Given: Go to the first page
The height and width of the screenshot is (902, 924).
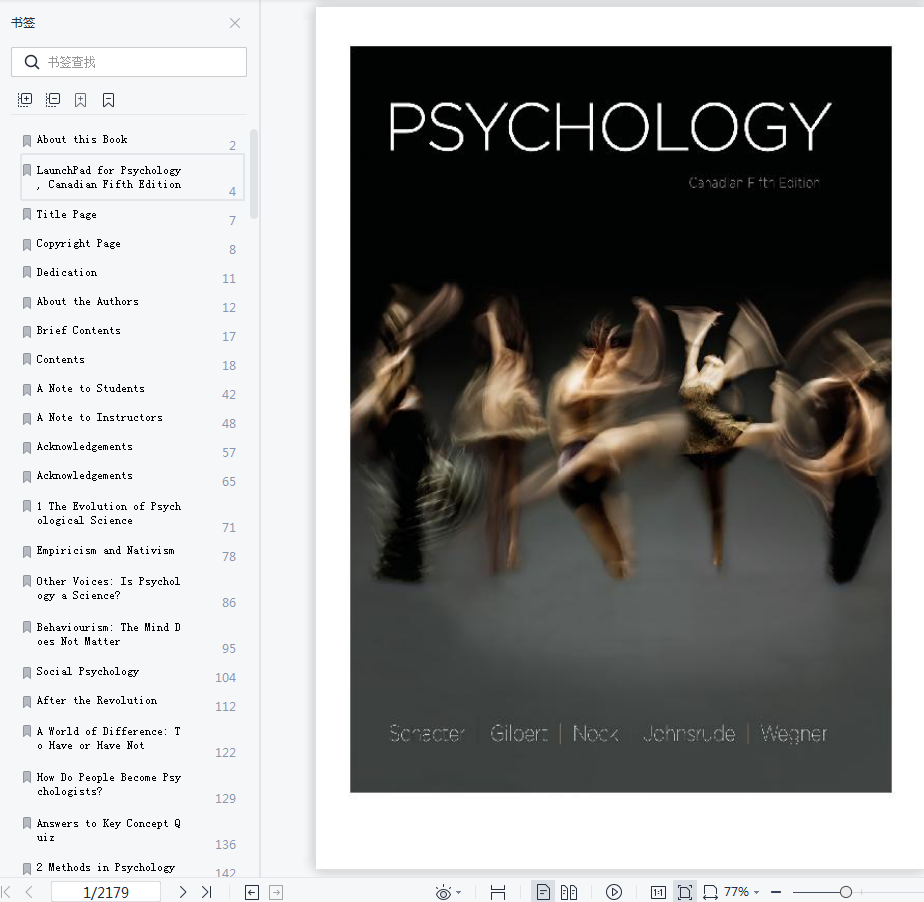Looking at the screenshot, I should [7, 892].
